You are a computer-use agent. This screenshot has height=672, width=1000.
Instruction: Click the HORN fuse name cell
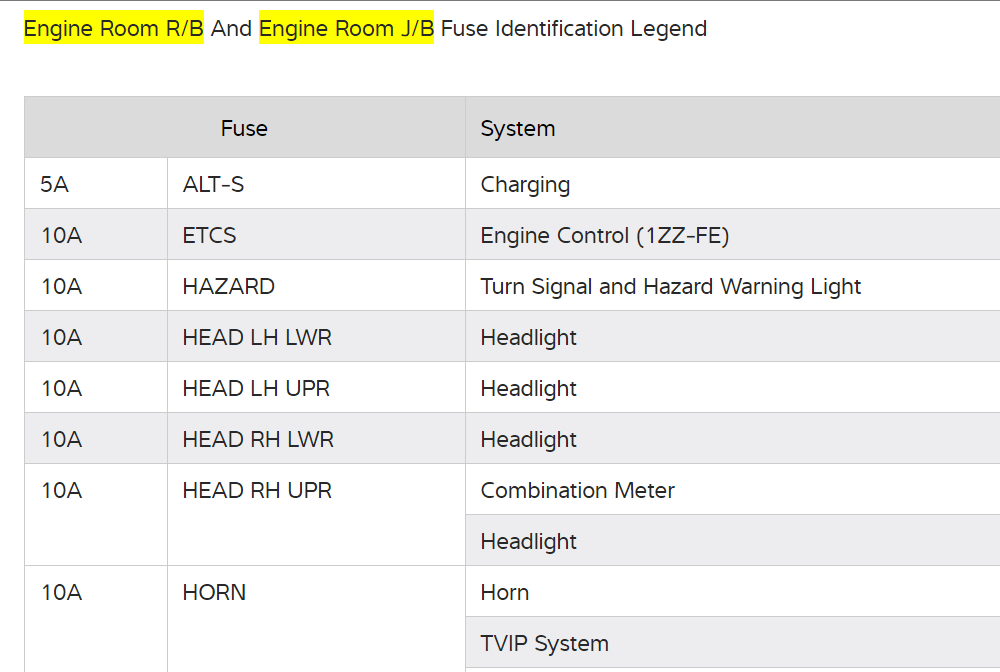[214, 592]
